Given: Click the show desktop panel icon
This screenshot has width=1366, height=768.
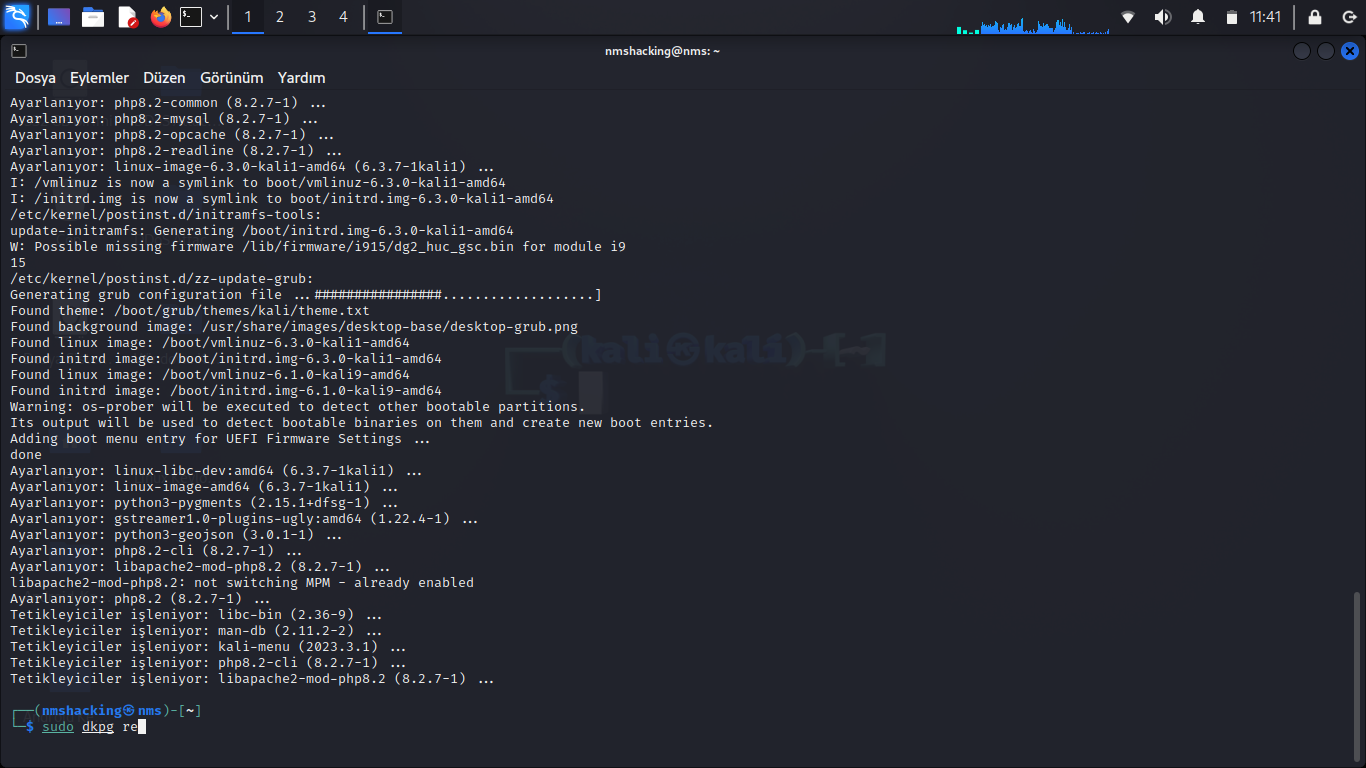Looking at the screenshot, I should (x=59, y=17).
